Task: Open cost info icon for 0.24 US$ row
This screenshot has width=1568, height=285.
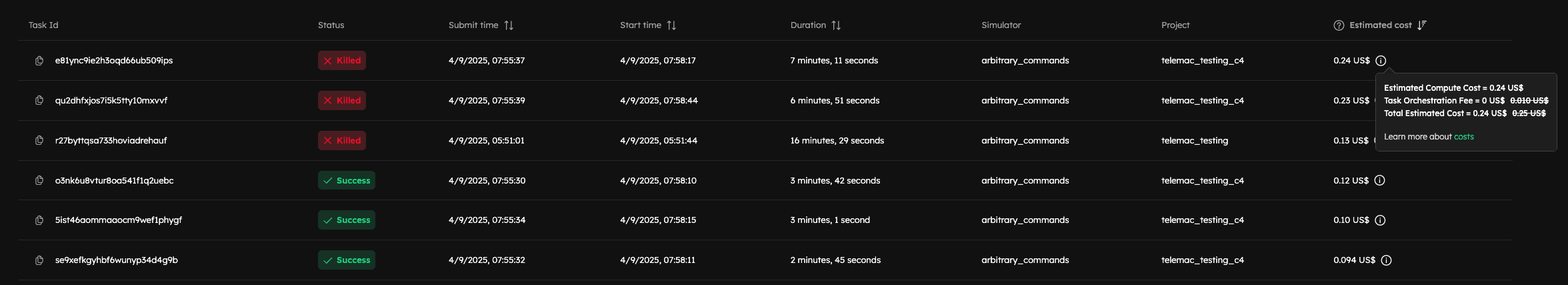Action: tap(1381, 61)
